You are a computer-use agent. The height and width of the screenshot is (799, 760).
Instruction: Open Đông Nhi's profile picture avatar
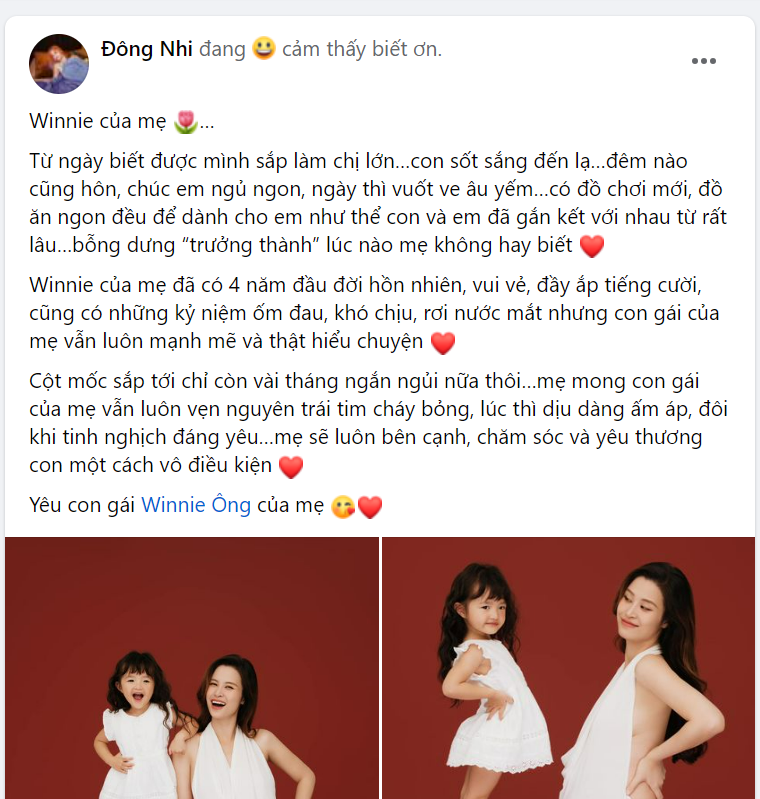click(59, 64)
